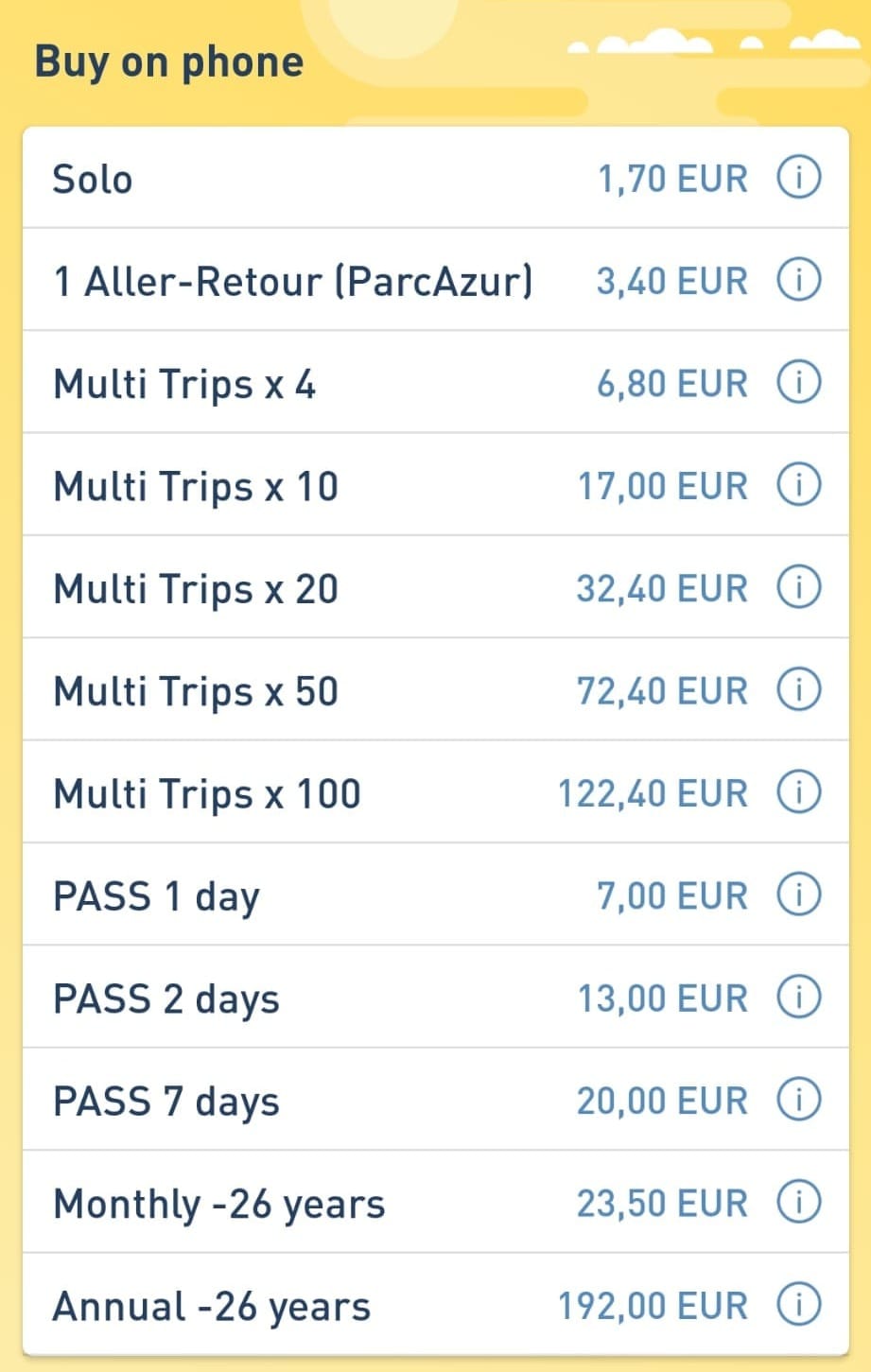This screenshot has height=1372, width=871.
Task: Choose the PASS 1 day label
Action: pos(156,896)
